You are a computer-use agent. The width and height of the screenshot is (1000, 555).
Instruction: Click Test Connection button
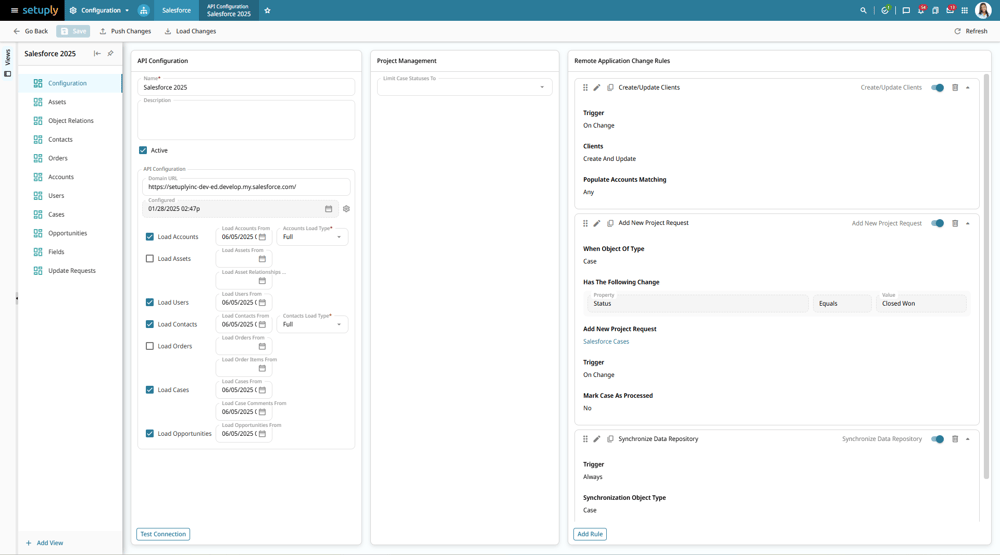coord(163,534)
